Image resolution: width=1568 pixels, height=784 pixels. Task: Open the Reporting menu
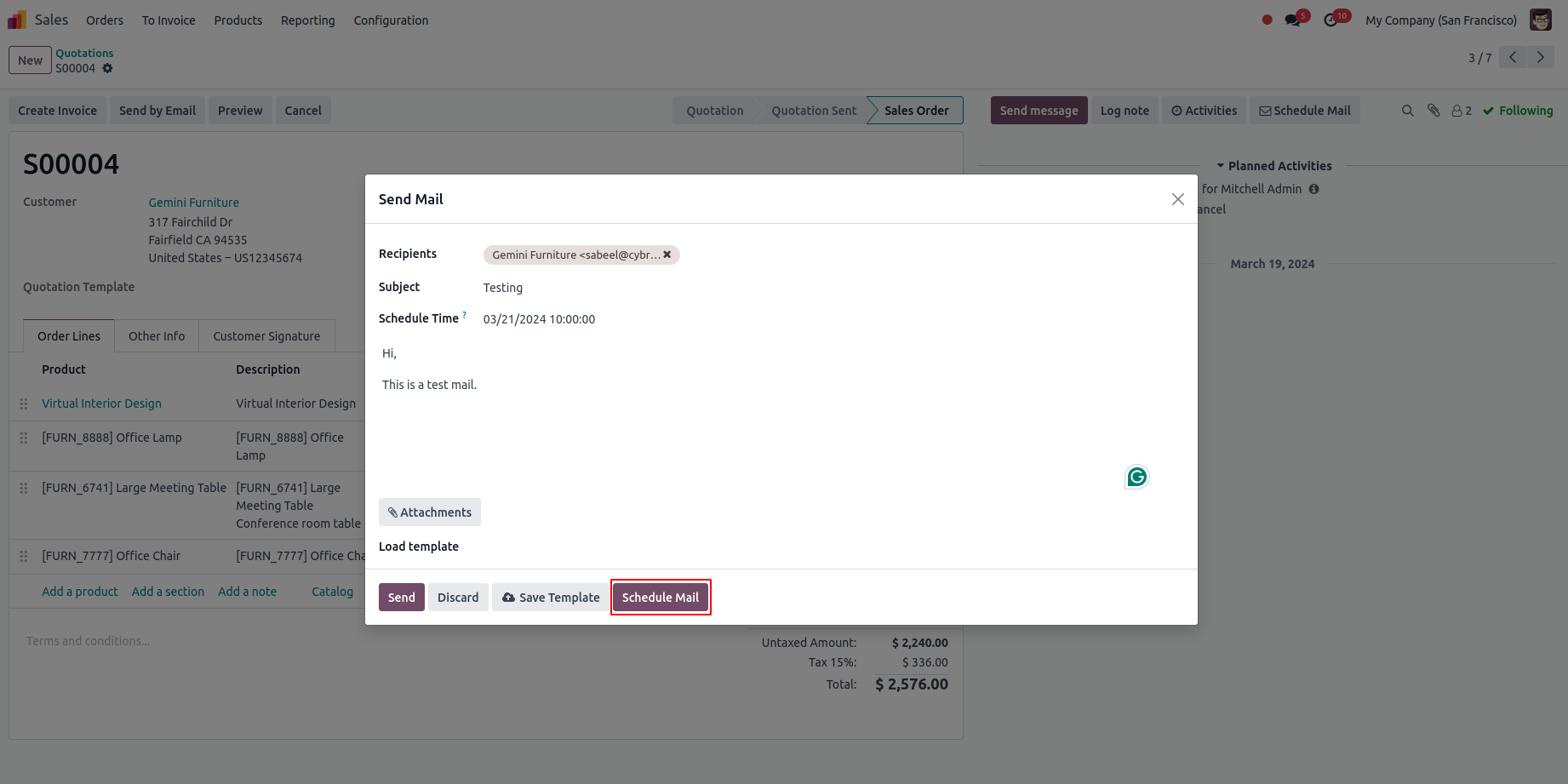(x=308, y=20)
